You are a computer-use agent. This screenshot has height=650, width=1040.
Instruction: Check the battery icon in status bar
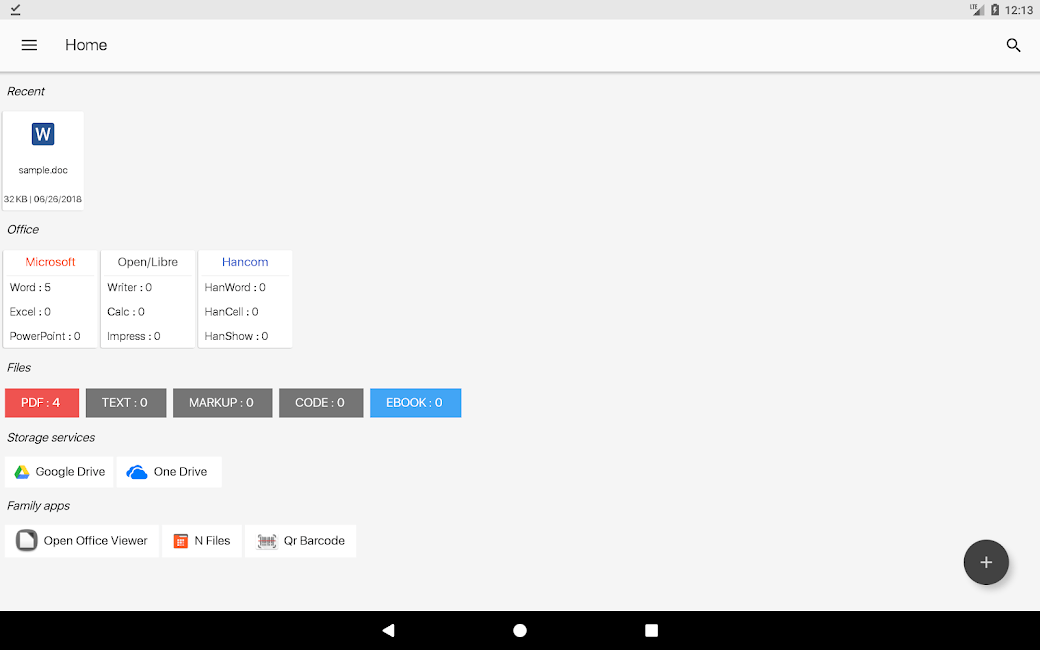(x=995, y=10)
